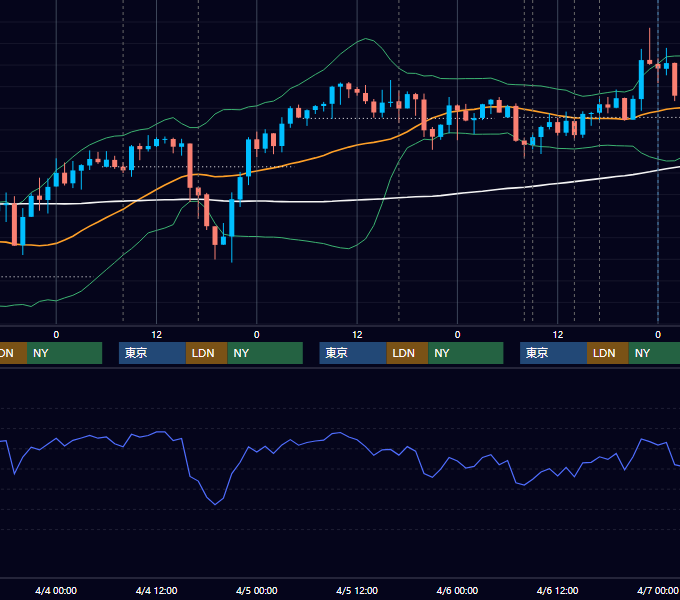Select the LDN session block on 4/6
The image size is (680, 600).
click(x=608, y=353)
